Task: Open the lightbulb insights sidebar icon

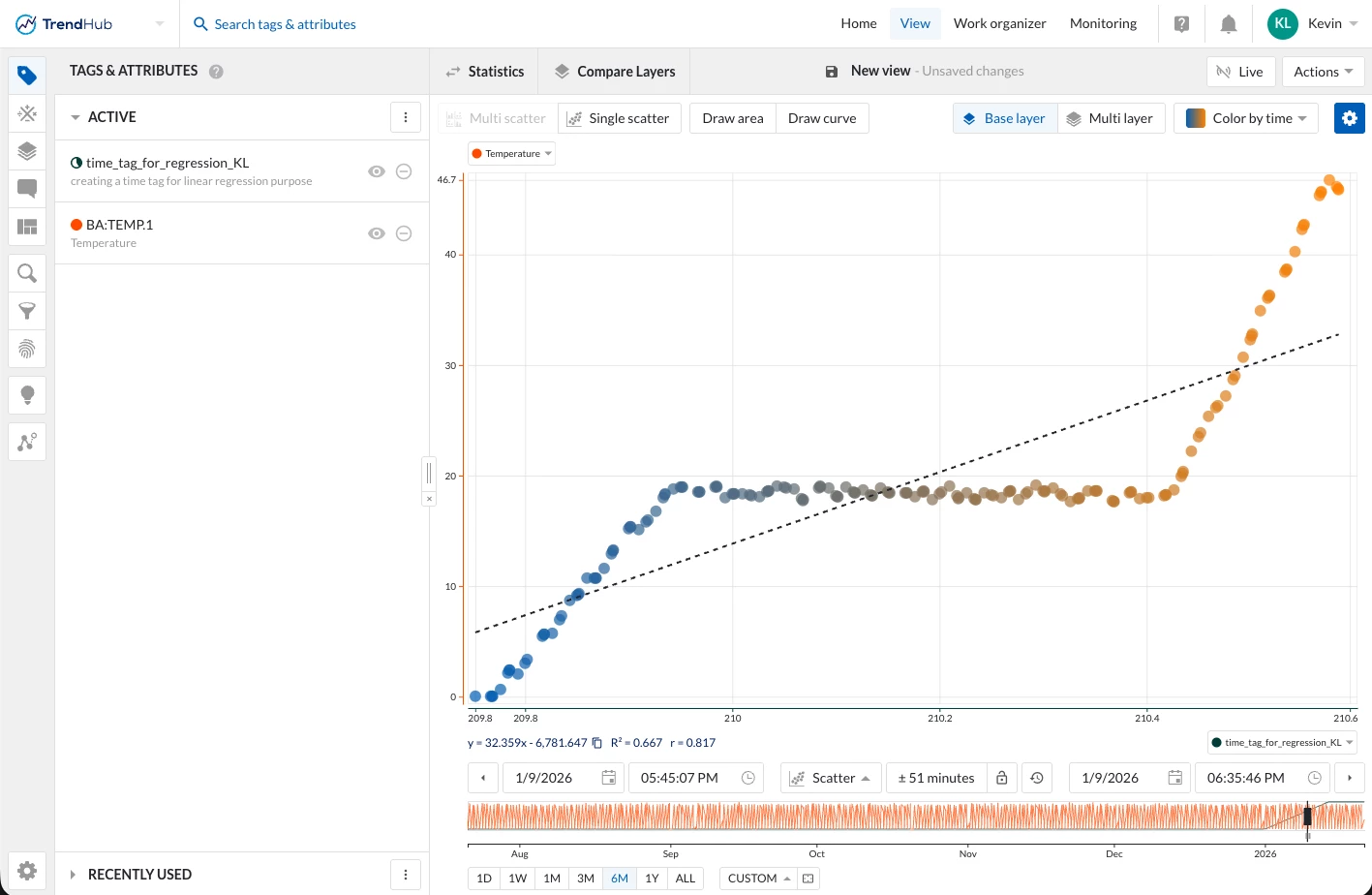Action: coord(27,394)
